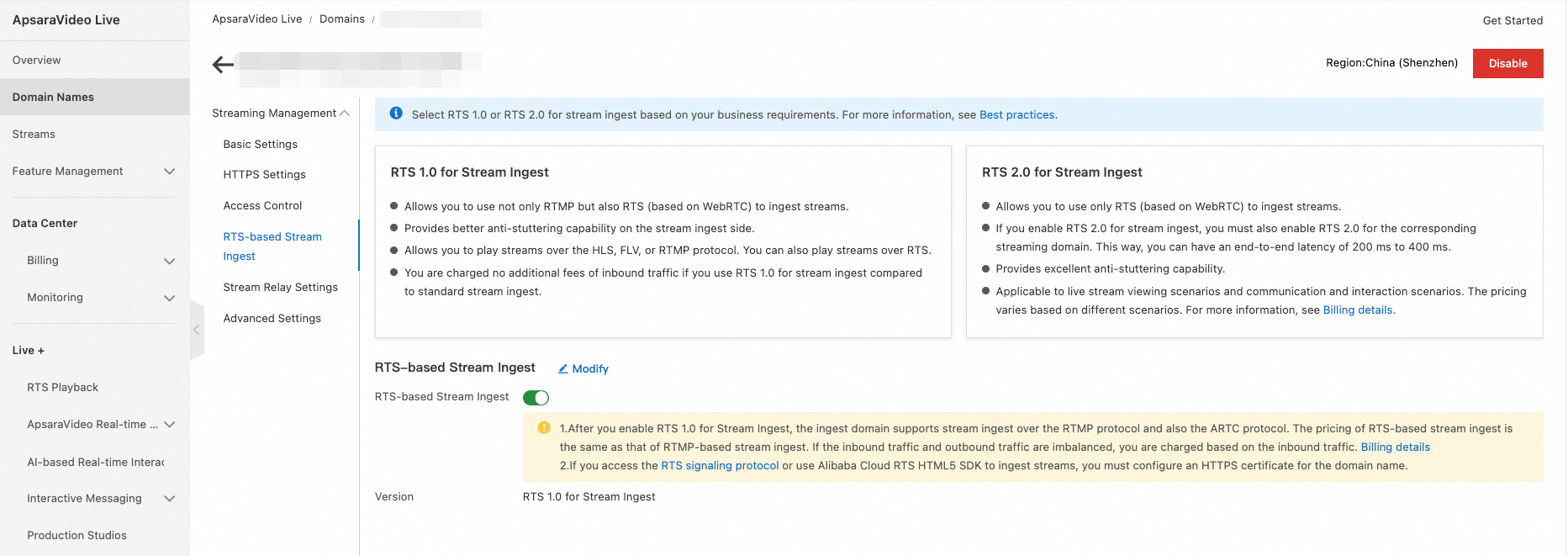
Task: Expand ApsaraVideo Real-time submenu
Action: [169, 425]
